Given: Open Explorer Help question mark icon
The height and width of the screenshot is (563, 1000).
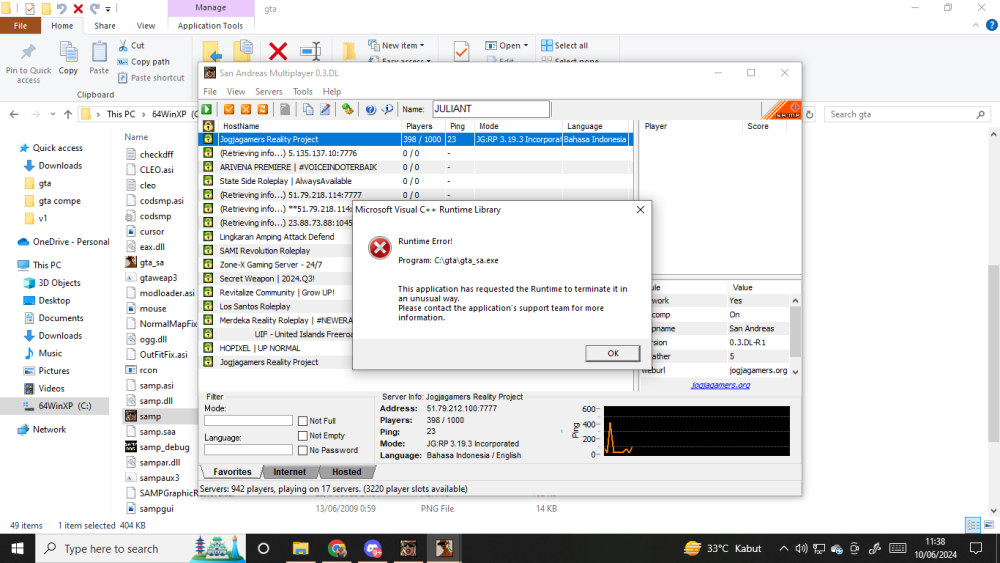Looking at the screenshot, I should point(991,26).
